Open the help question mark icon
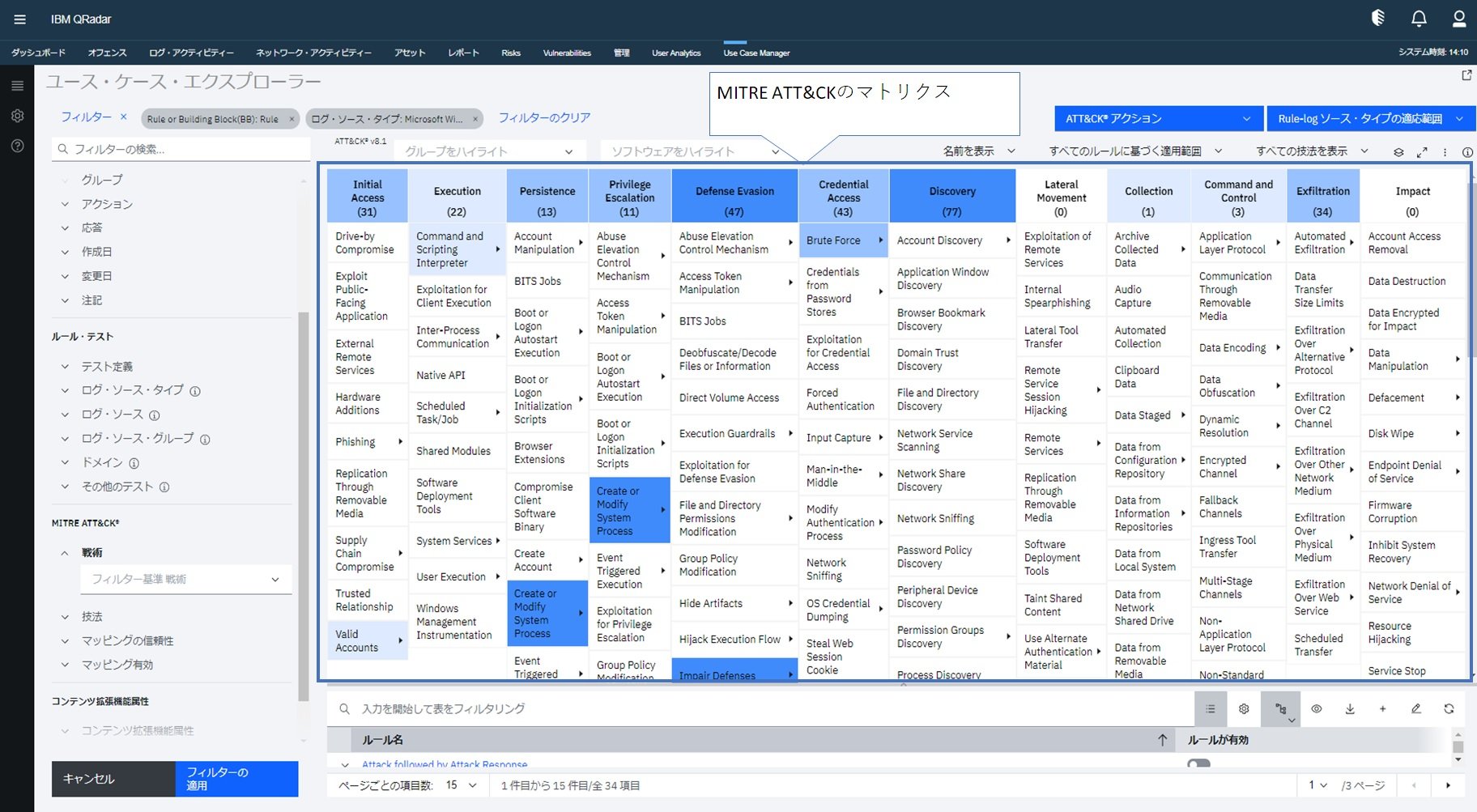Screen dimensions: 1477x812 tap(17, 146)
